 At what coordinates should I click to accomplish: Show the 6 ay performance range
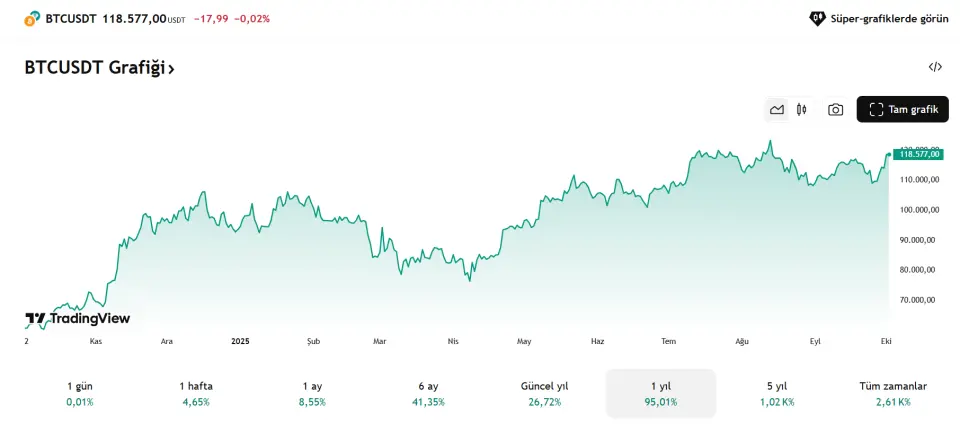(x=429, y=393)
